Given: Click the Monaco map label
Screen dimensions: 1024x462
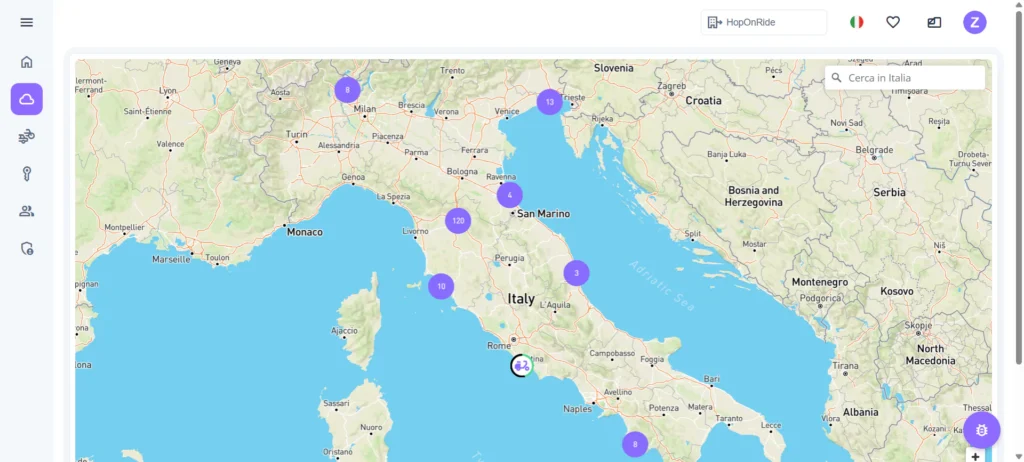Looking at the screenshot, I should pos(305,232).
